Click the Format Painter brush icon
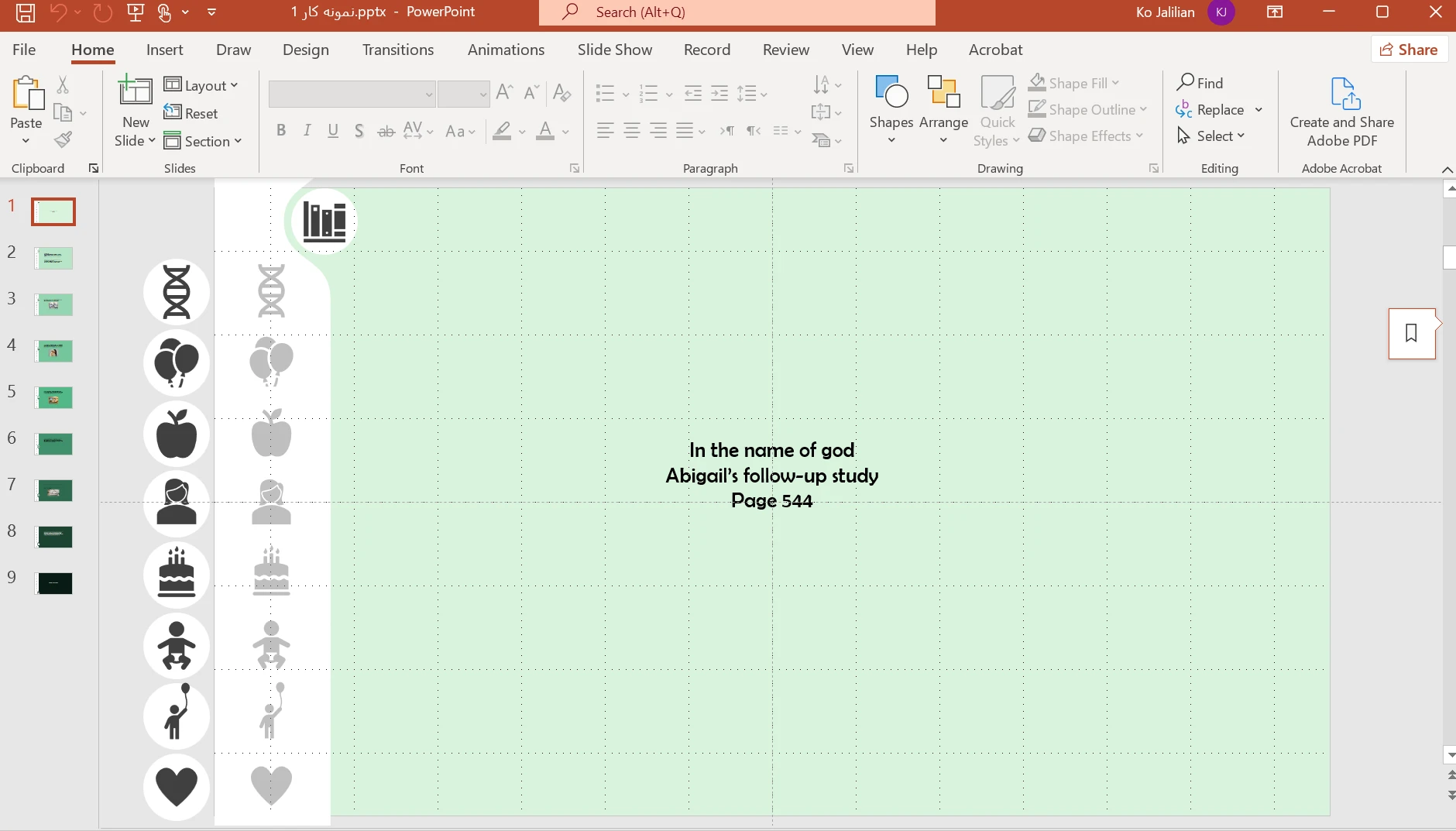The height and width of the screenshot is (831, 1456). 63,140
